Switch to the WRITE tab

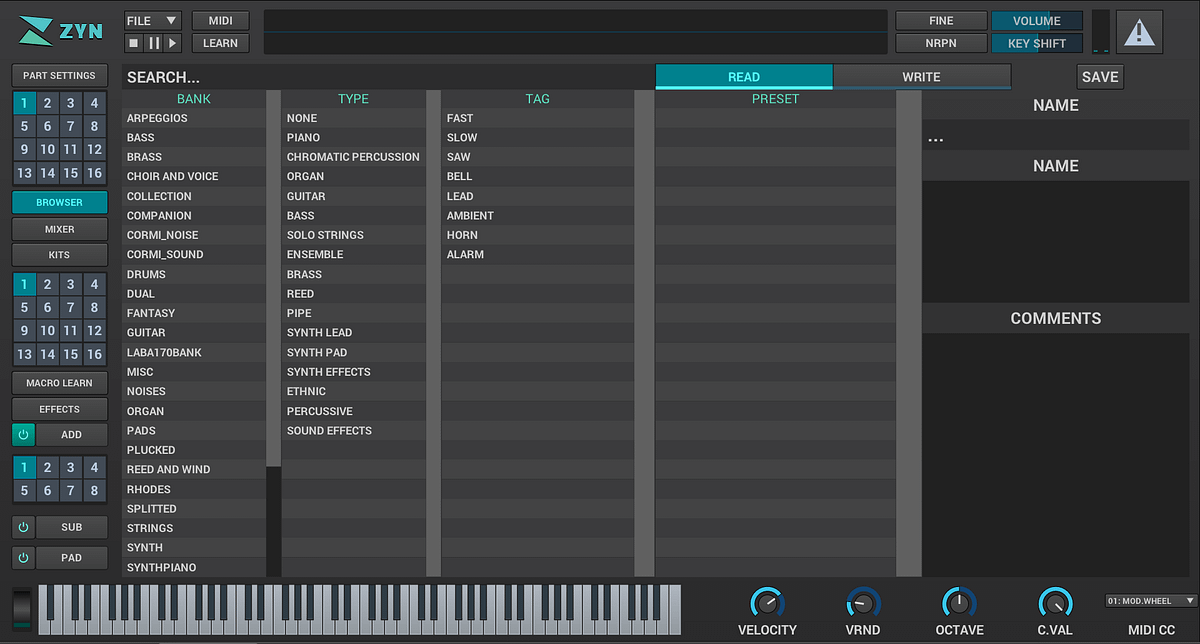point(921,77)
